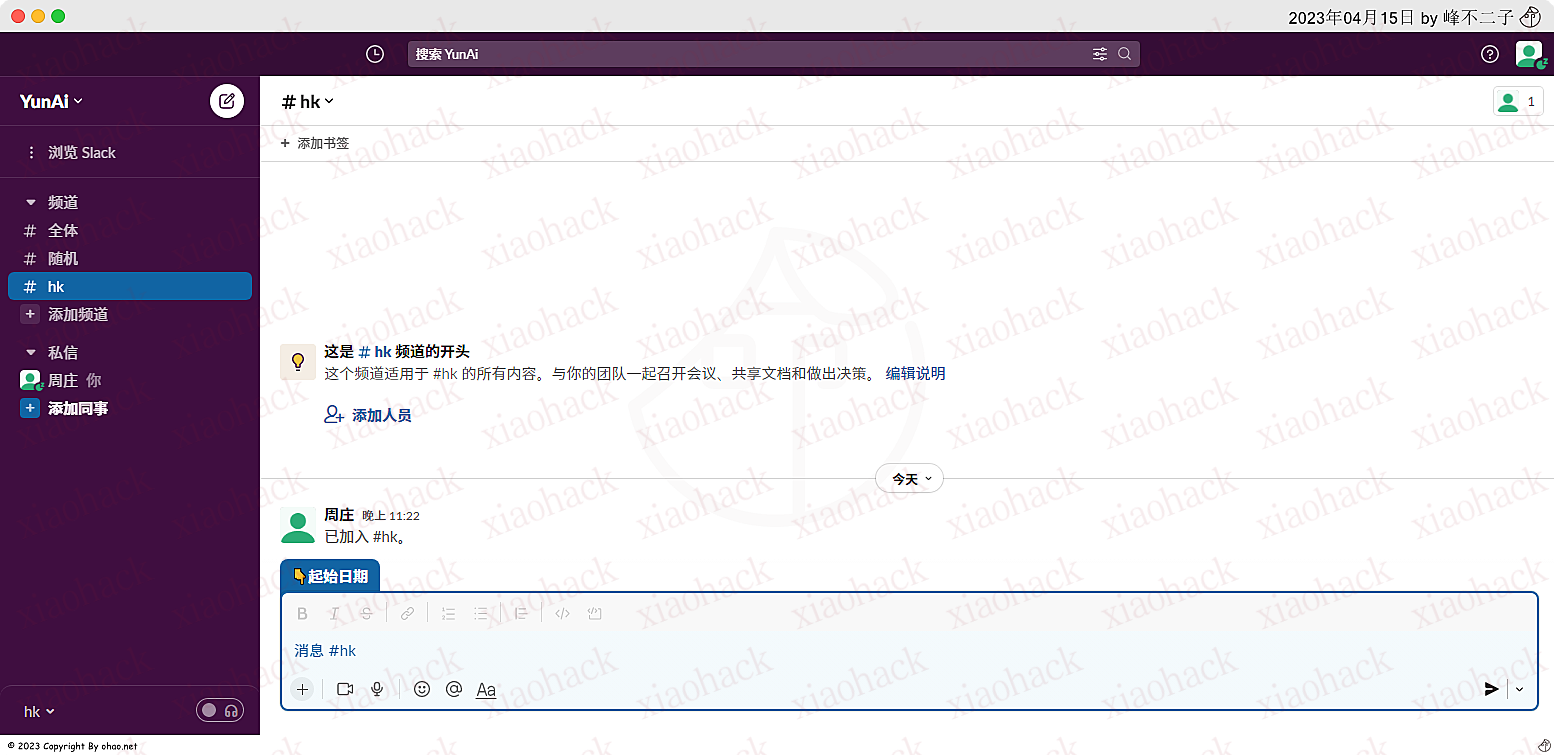This screenshot has height=755, width=1554.
Task: Click the #hk link in channel intro heading
Action: pos(375,352)
